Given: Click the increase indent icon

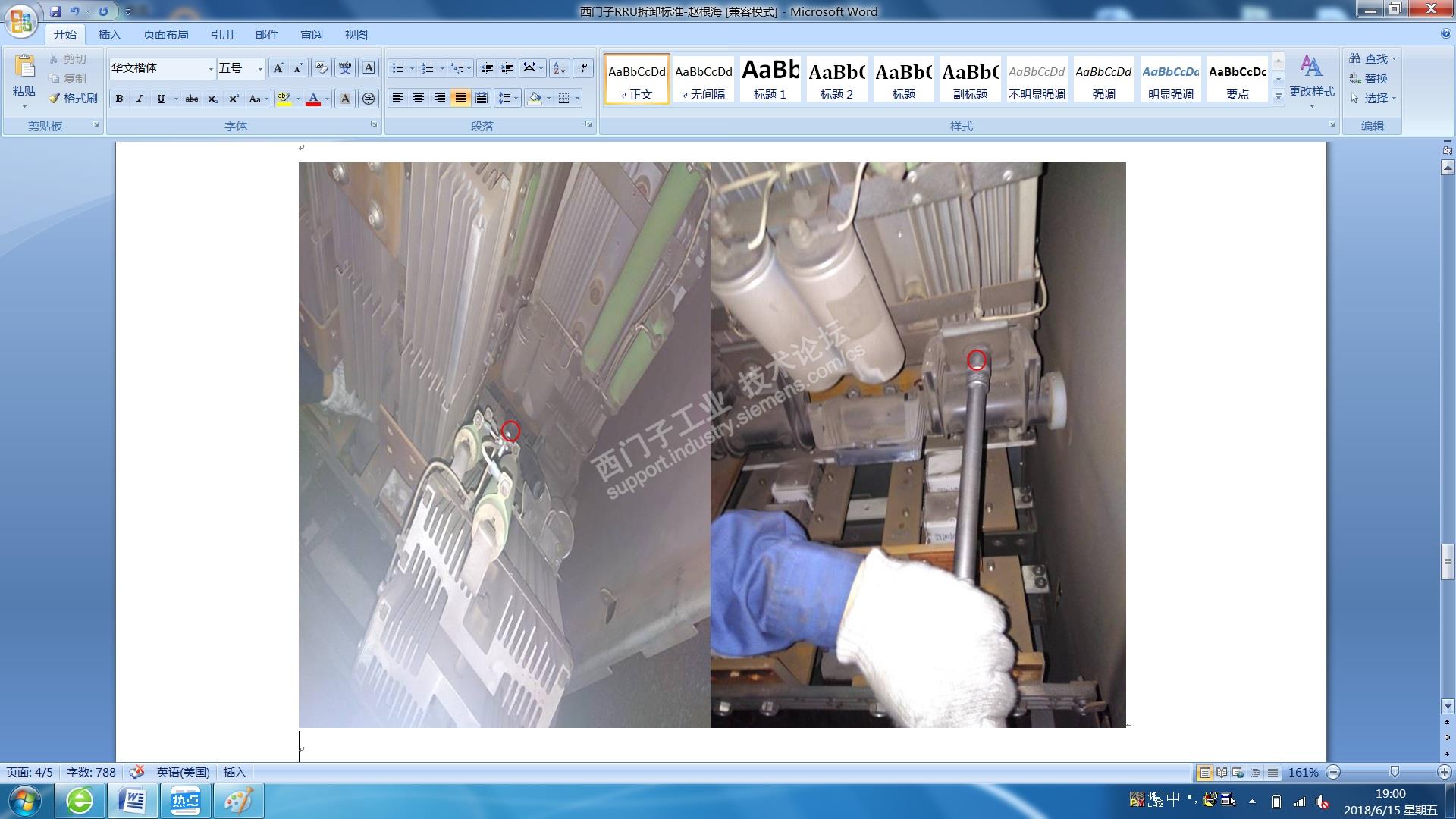Looking at the screenshot, I should coord(507,68).
